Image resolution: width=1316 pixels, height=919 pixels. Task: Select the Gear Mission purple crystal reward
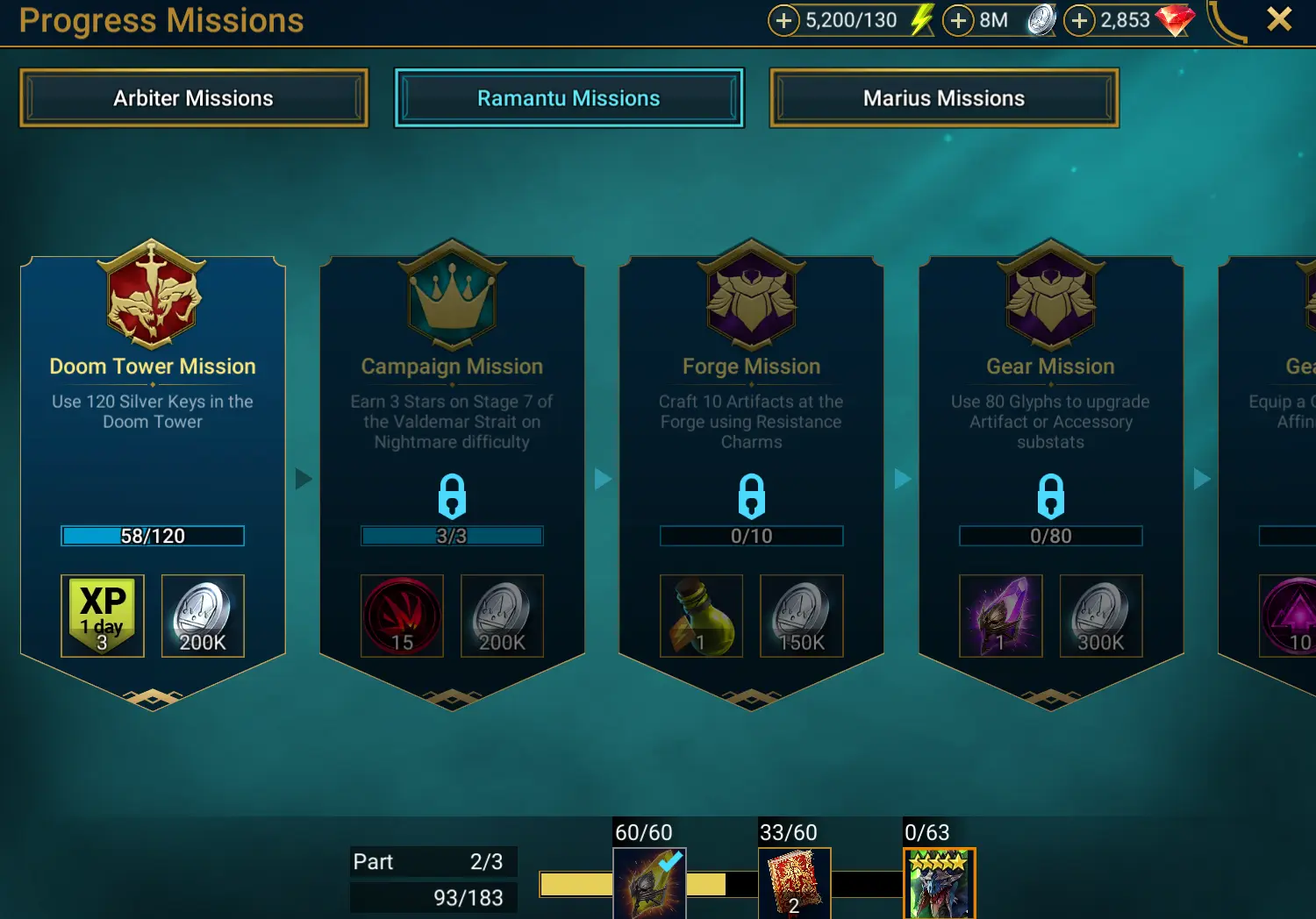(1001, 616)
